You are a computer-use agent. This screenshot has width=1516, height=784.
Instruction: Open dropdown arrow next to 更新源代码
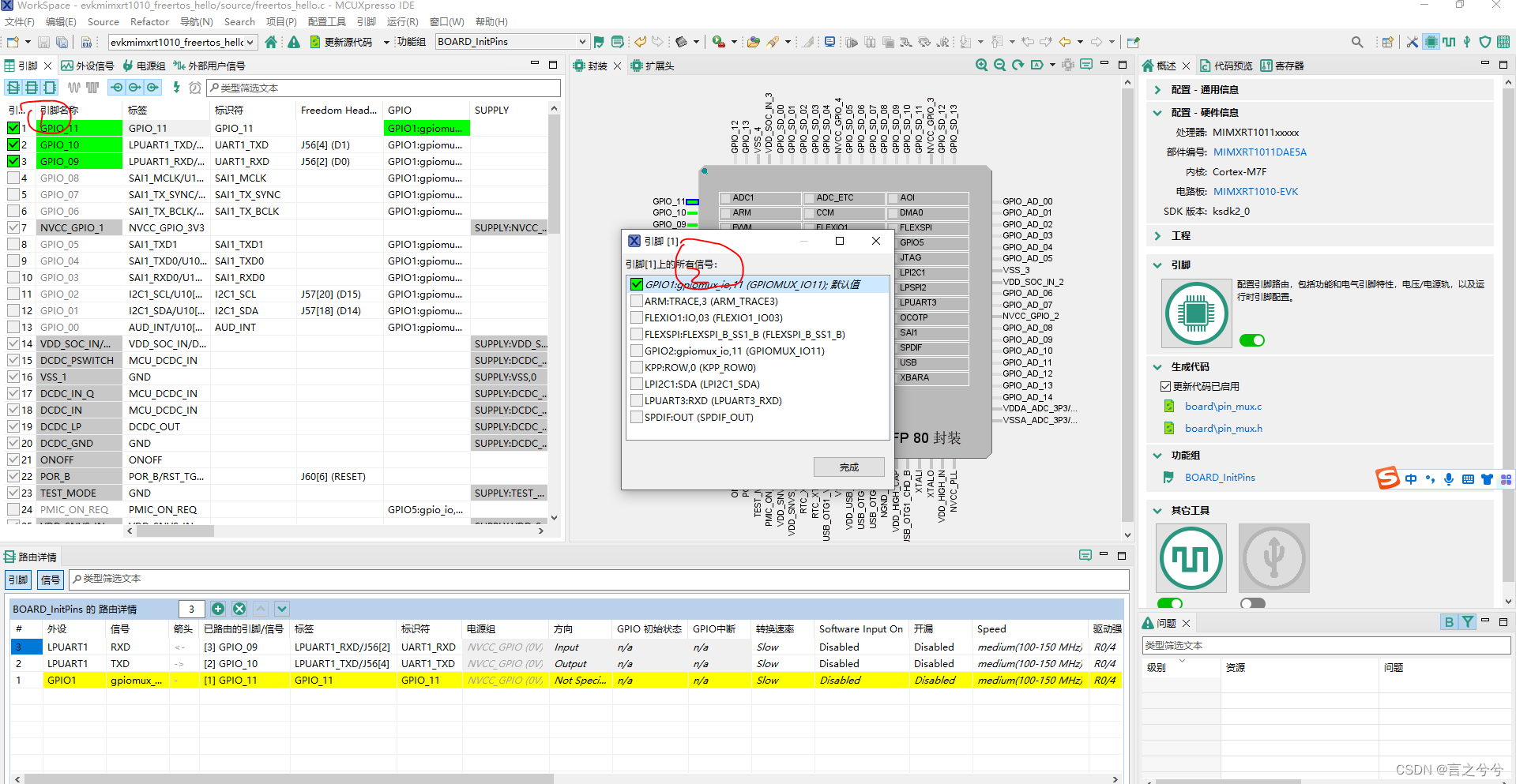pyautogui.click(x=386, y=43)
